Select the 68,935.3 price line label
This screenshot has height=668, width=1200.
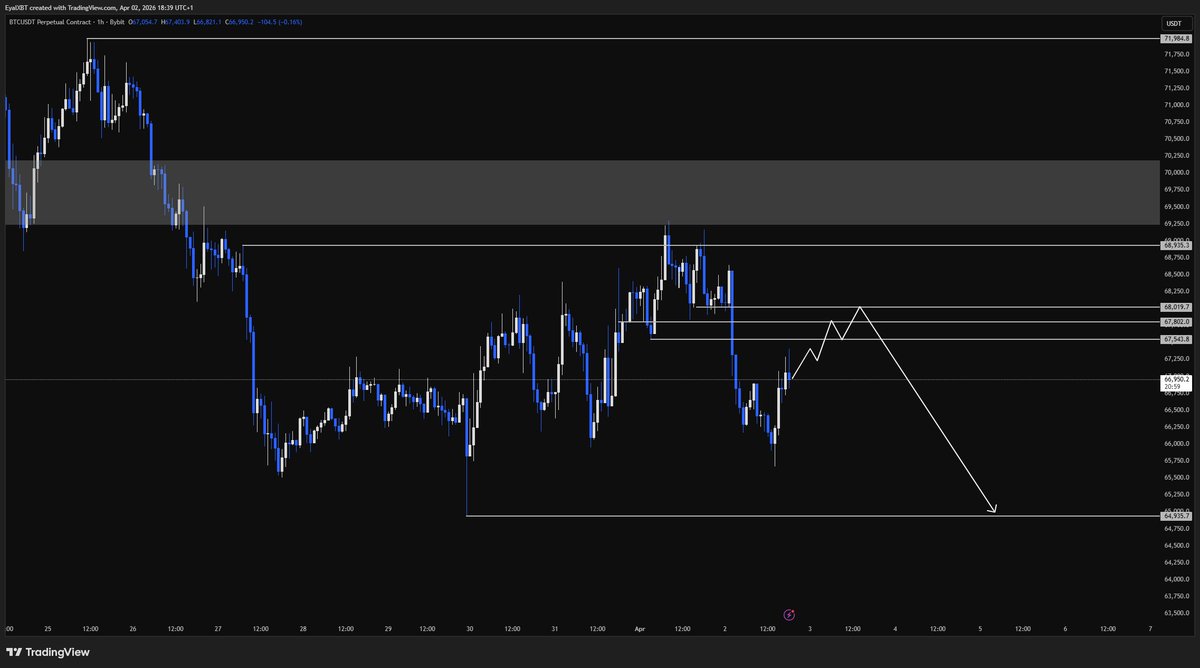coord(1176,245)
